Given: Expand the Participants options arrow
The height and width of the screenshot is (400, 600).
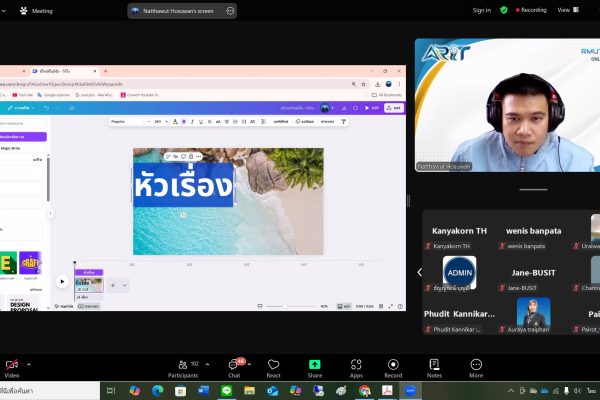Looking at the screenshot, I should pos(207,364).
